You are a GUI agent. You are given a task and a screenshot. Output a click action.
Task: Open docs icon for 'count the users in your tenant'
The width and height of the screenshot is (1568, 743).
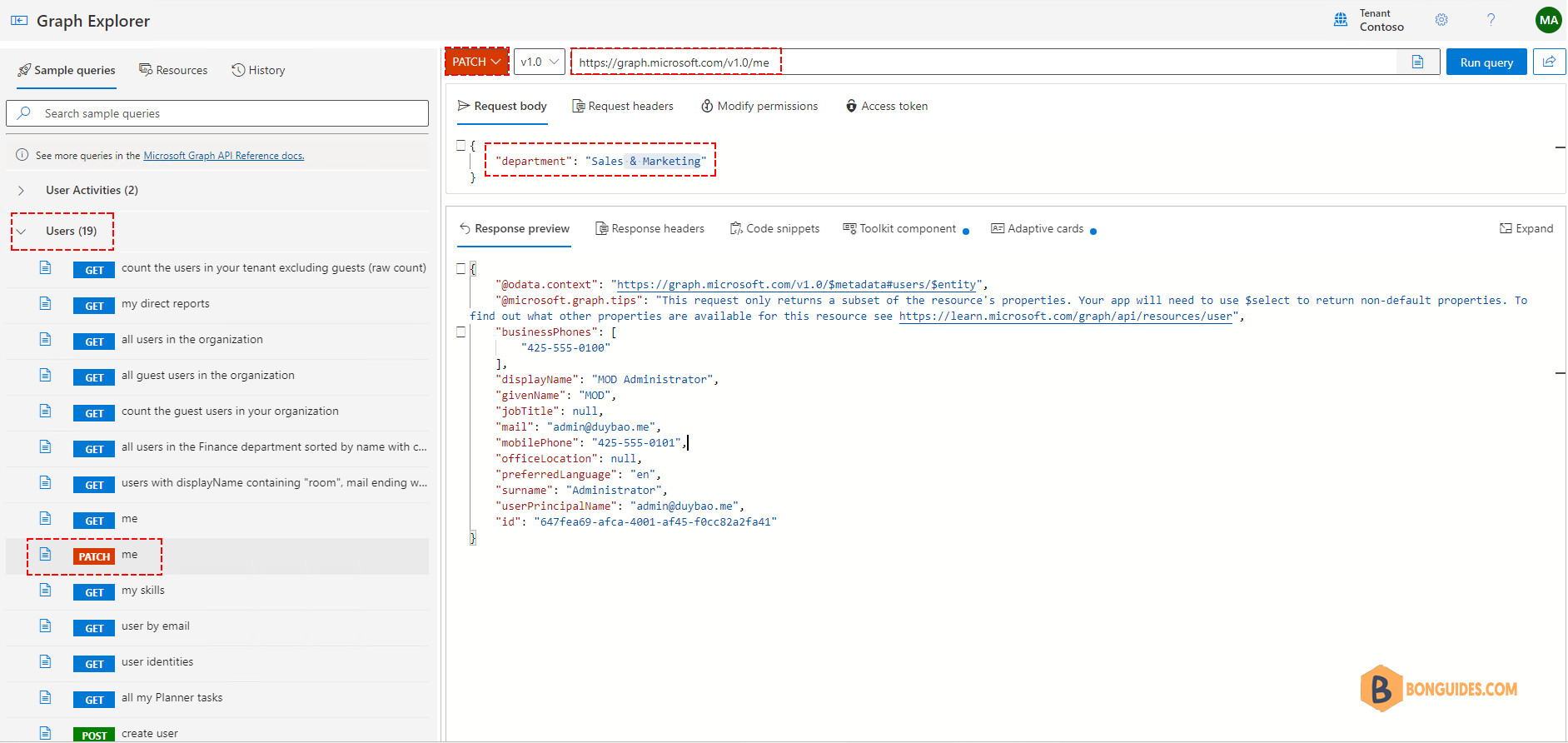click(x=46, y=268)
